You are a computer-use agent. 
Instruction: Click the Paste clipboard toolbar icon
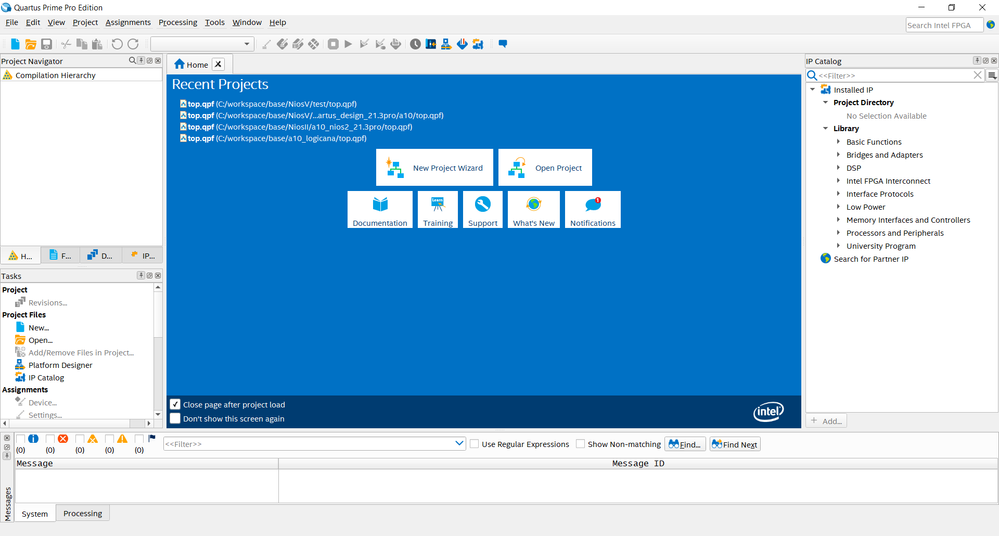coord(97,44)
